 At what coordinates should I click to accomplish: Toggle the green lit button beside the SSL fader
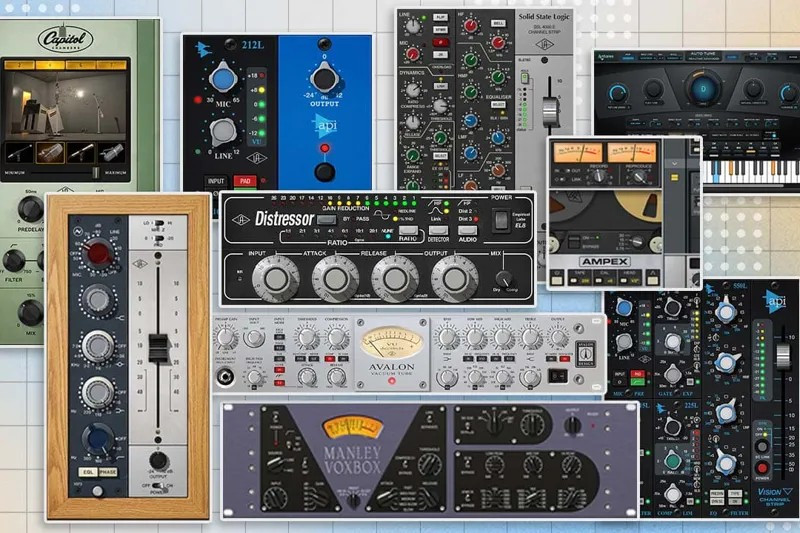[x=524, y=78]
